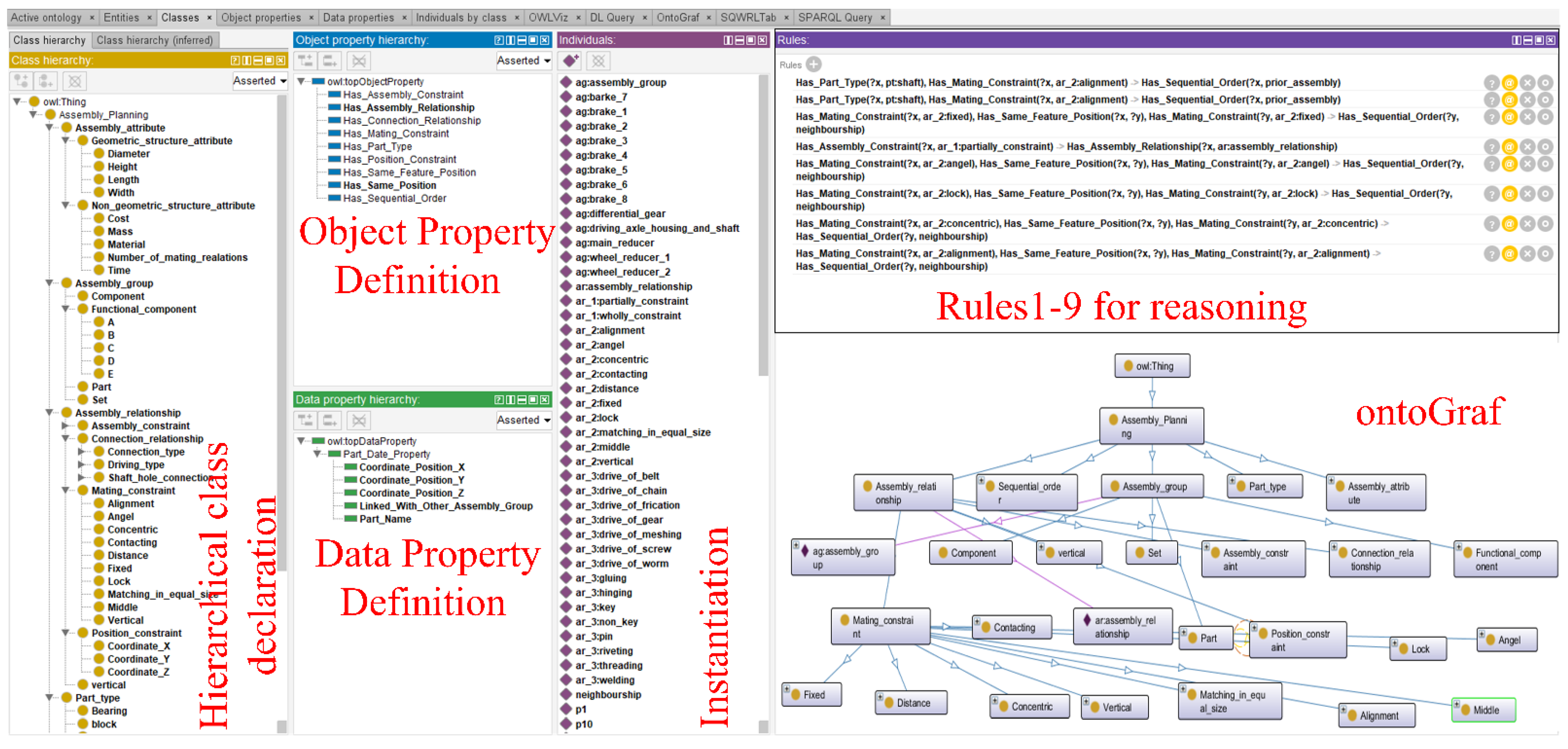Switch to the SPARQL Query tab
The width and height of the screenshot is (1568, 749).
click(834, 18)
